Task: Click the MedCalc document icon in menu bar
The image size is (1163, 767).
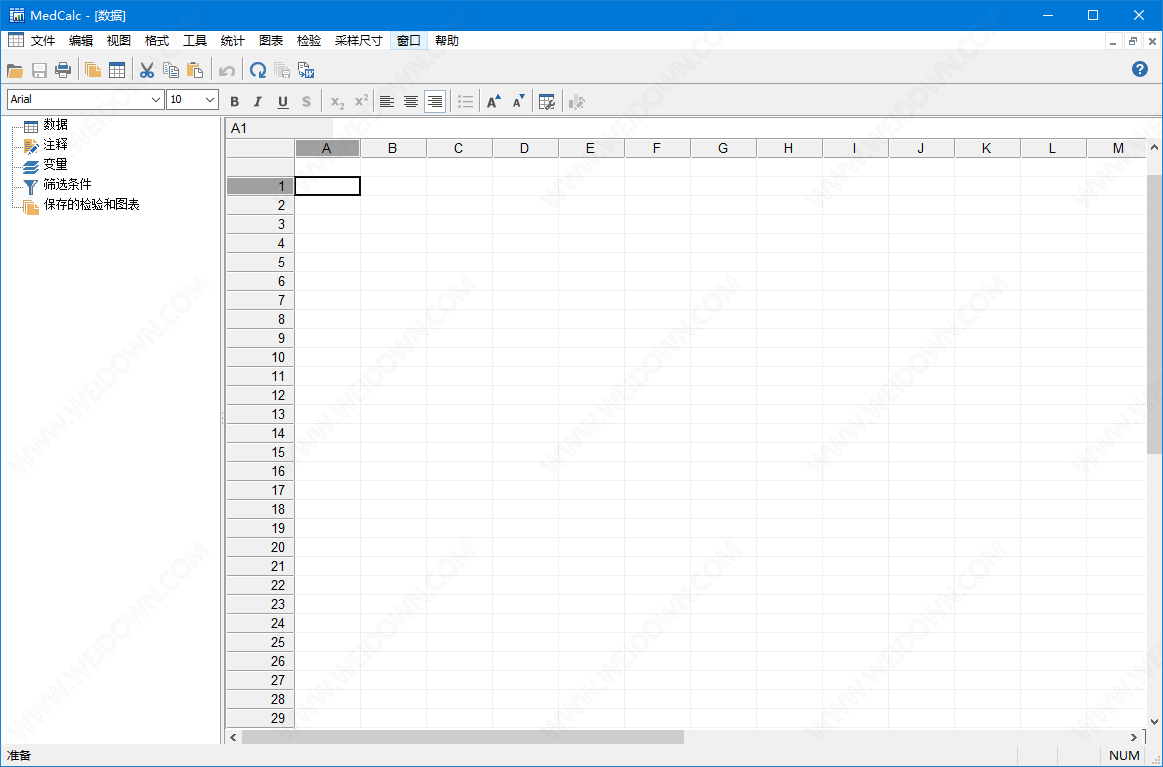Action: (x=16, y=40)
